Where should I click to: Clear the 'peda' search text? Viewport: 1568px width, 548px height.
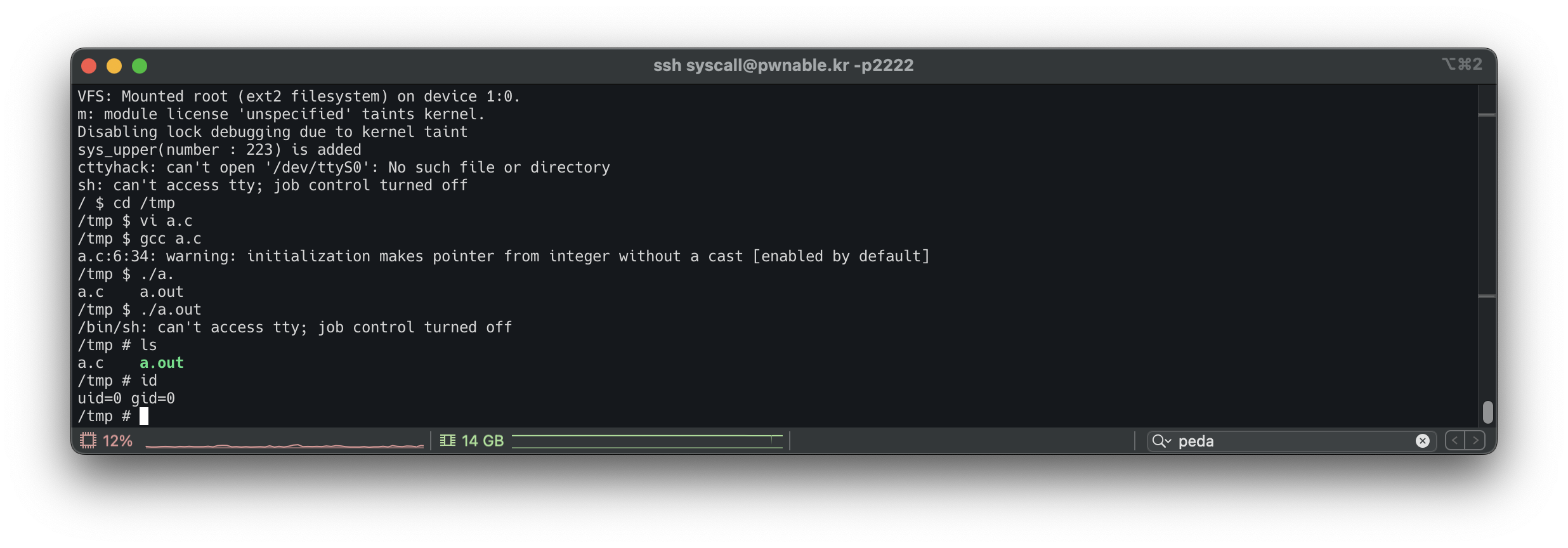(1422, 441)
